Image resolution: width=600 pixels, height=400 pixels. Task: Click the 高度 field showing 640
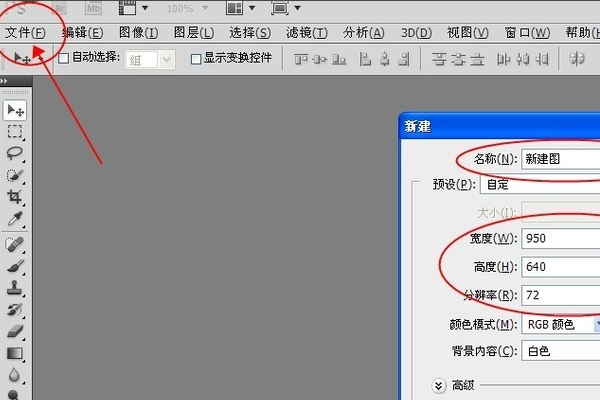coord(561,267)
